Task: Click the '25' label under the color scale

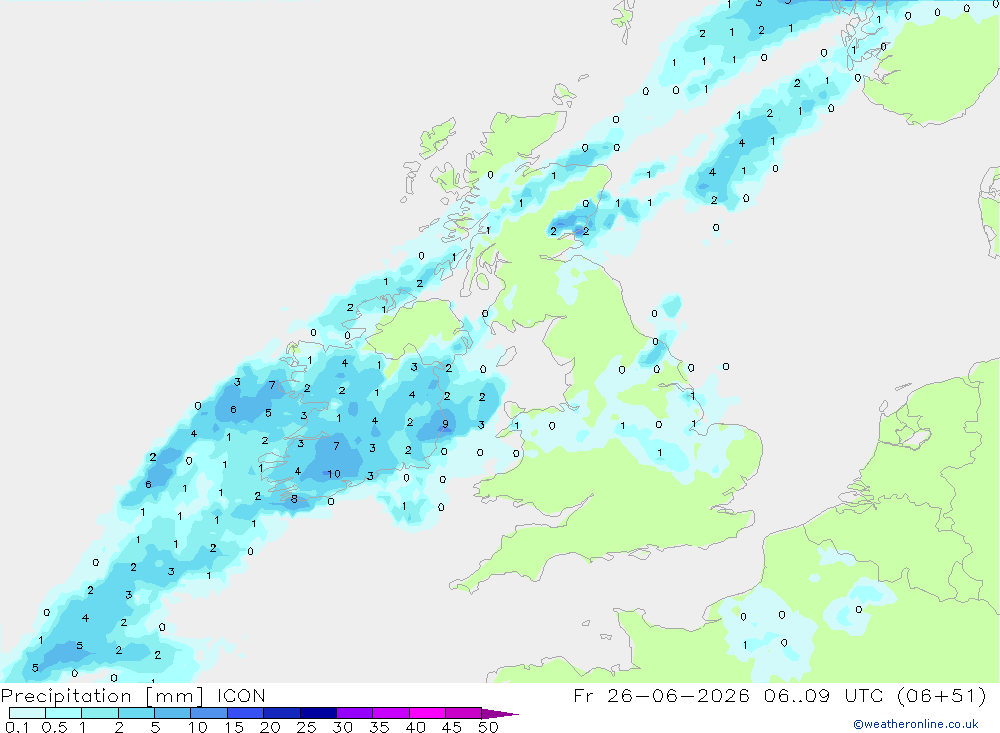Action: tap(307, 727)
